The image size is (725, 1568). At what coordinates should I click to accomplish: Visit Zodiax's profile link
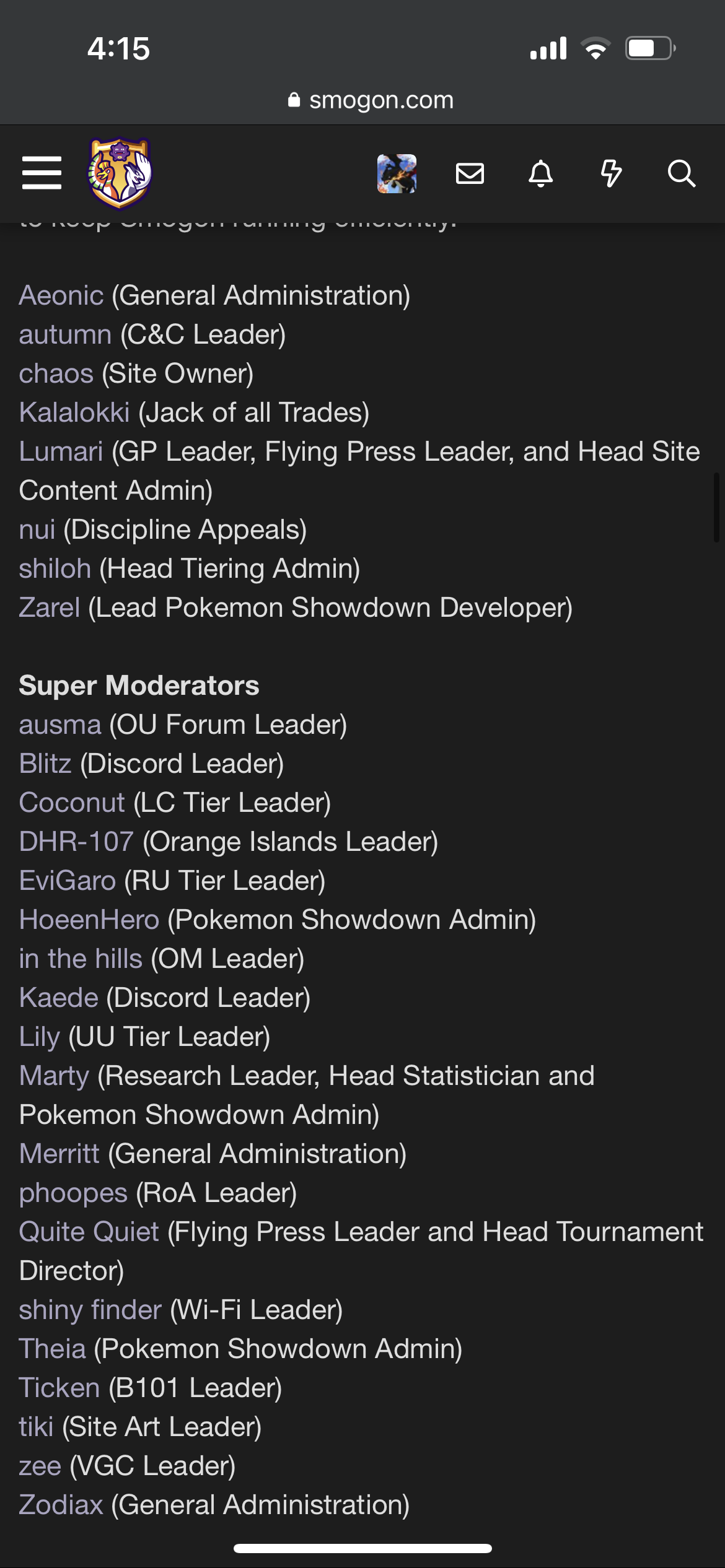pos(61,1505)
